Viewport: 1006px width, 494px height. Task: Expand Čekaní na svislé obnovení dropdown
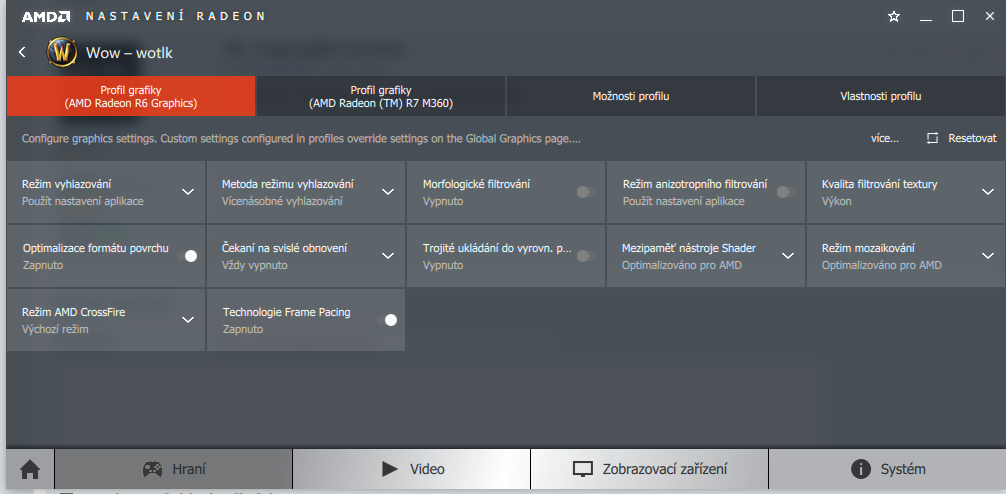(388, 256)
